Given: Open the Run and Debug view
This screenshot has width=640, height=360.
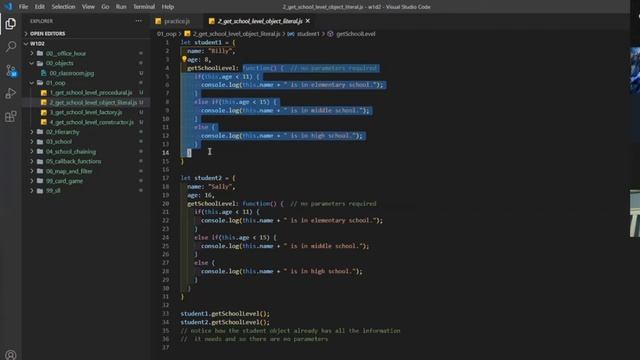Looking at the screenshot, I should click(11, 93).
